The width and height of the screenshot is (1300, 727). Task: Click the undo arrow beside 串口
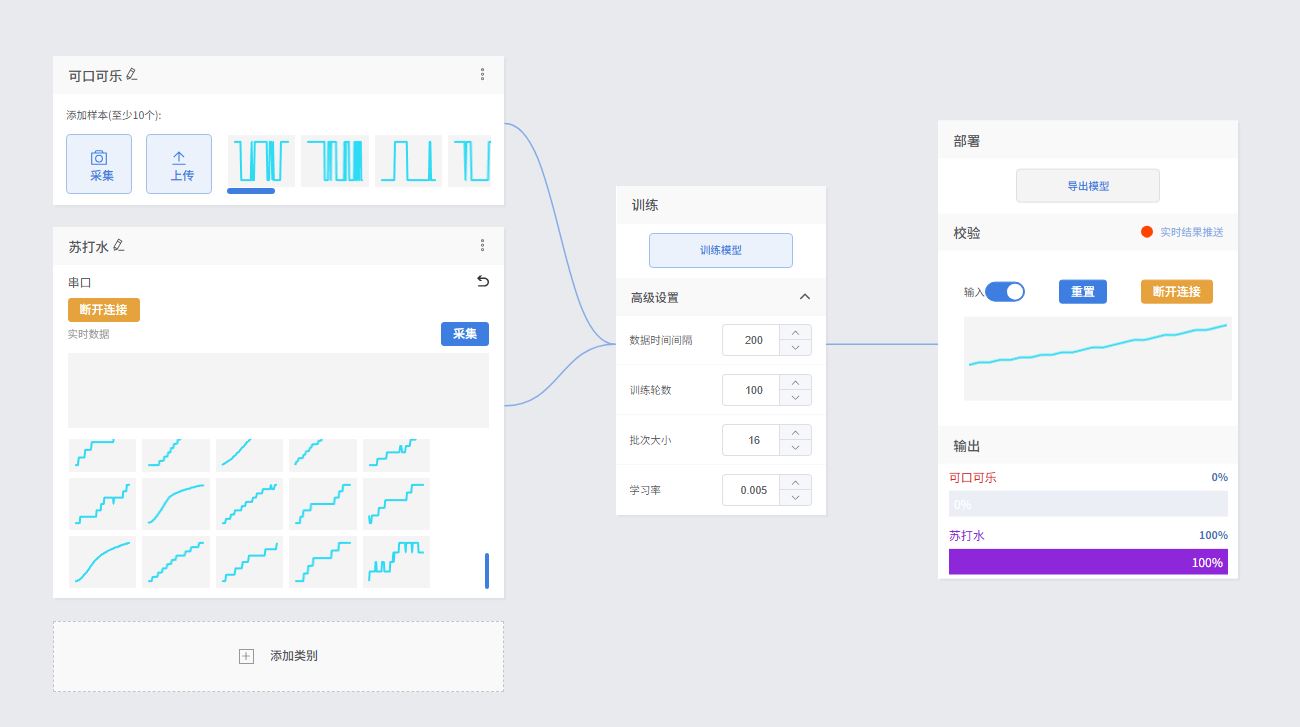click(x=483, y=282)
